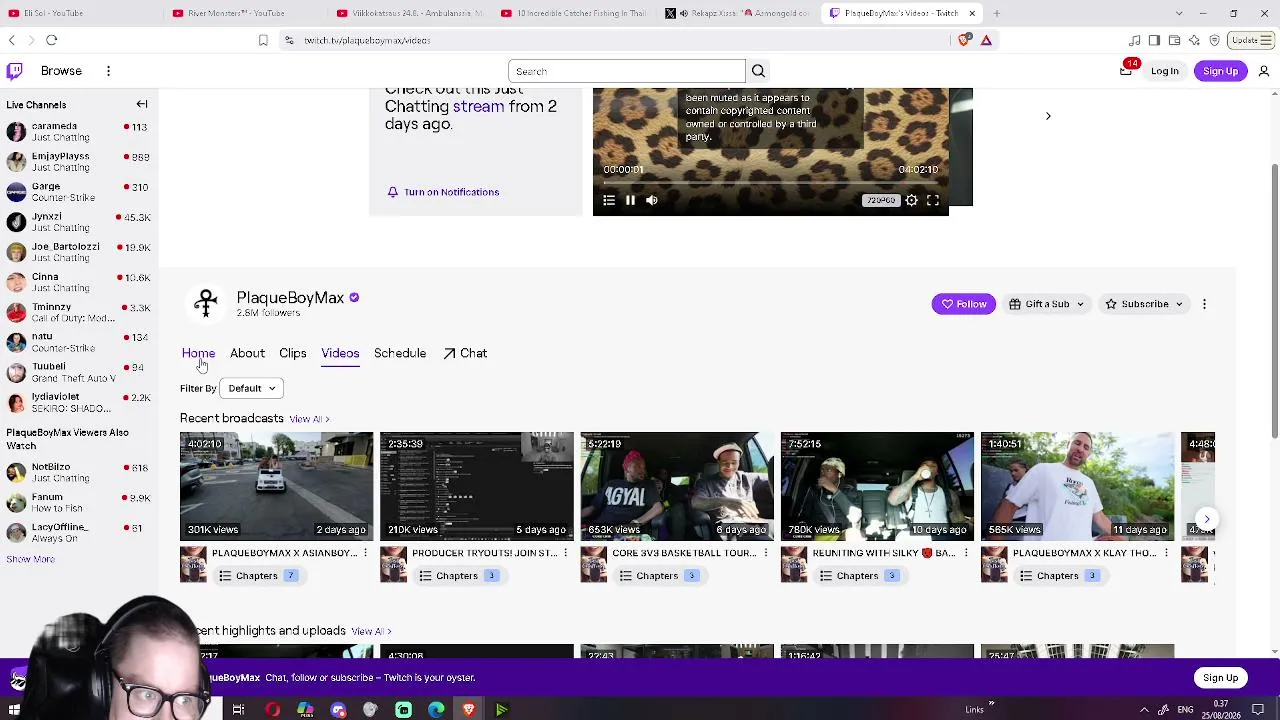
Task: Open options for Core 3v3 Basketball video
Action: 766,553
